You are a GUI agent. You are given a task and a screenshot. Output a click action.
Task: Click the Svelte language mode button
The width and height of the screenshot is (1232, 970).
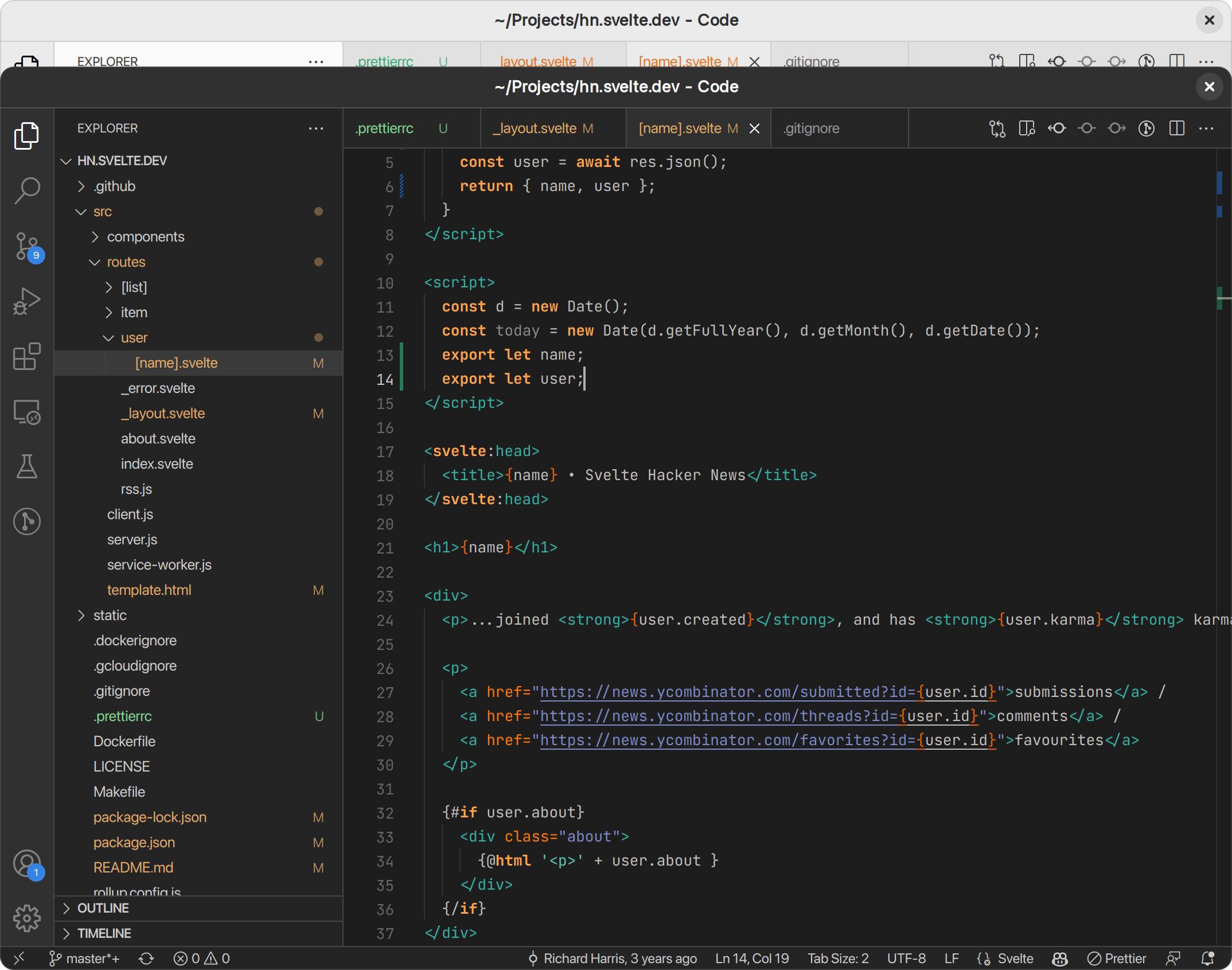point(1015,959)
